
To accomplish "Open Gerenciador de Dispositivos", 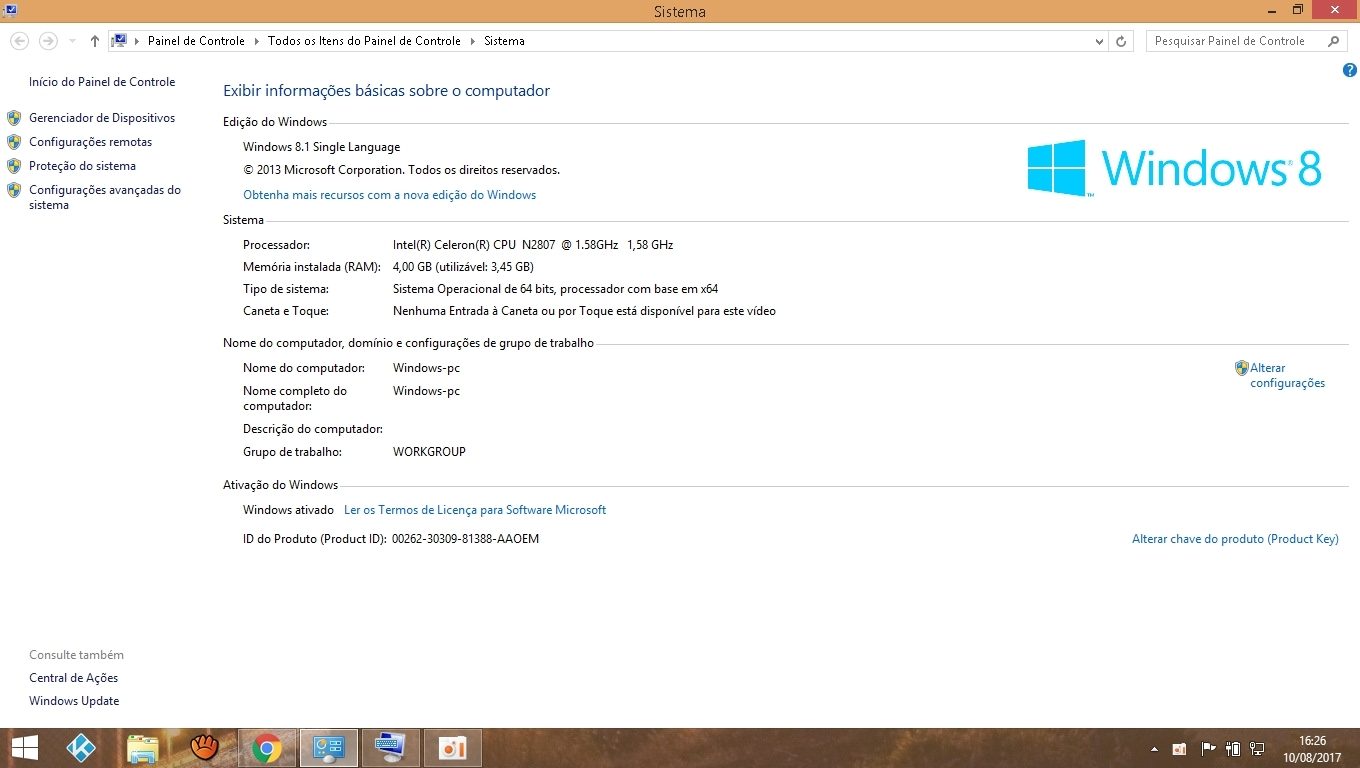I will tap(102, 118).
